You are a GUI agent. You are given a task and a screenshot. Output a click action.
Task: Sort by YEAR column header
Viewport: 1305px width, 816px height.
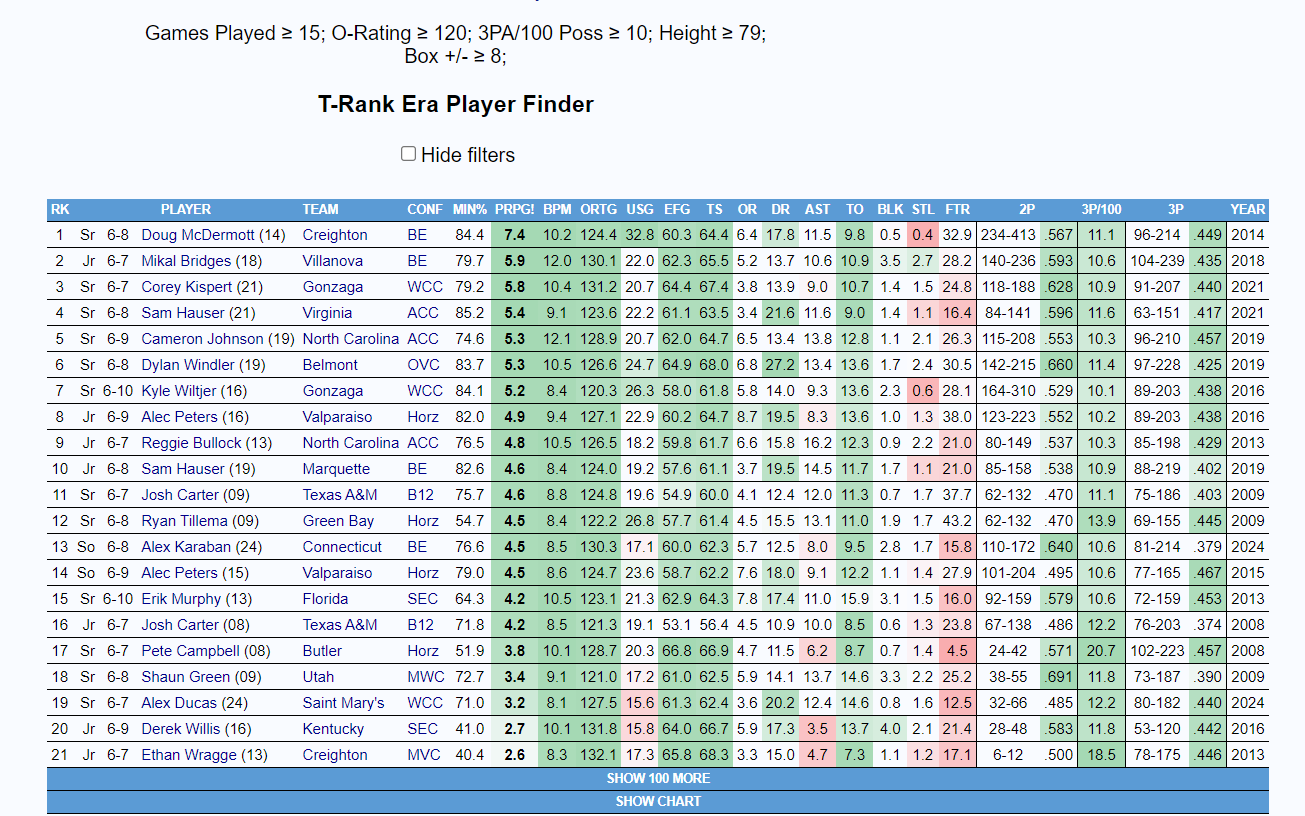[x=1248, y=209]
